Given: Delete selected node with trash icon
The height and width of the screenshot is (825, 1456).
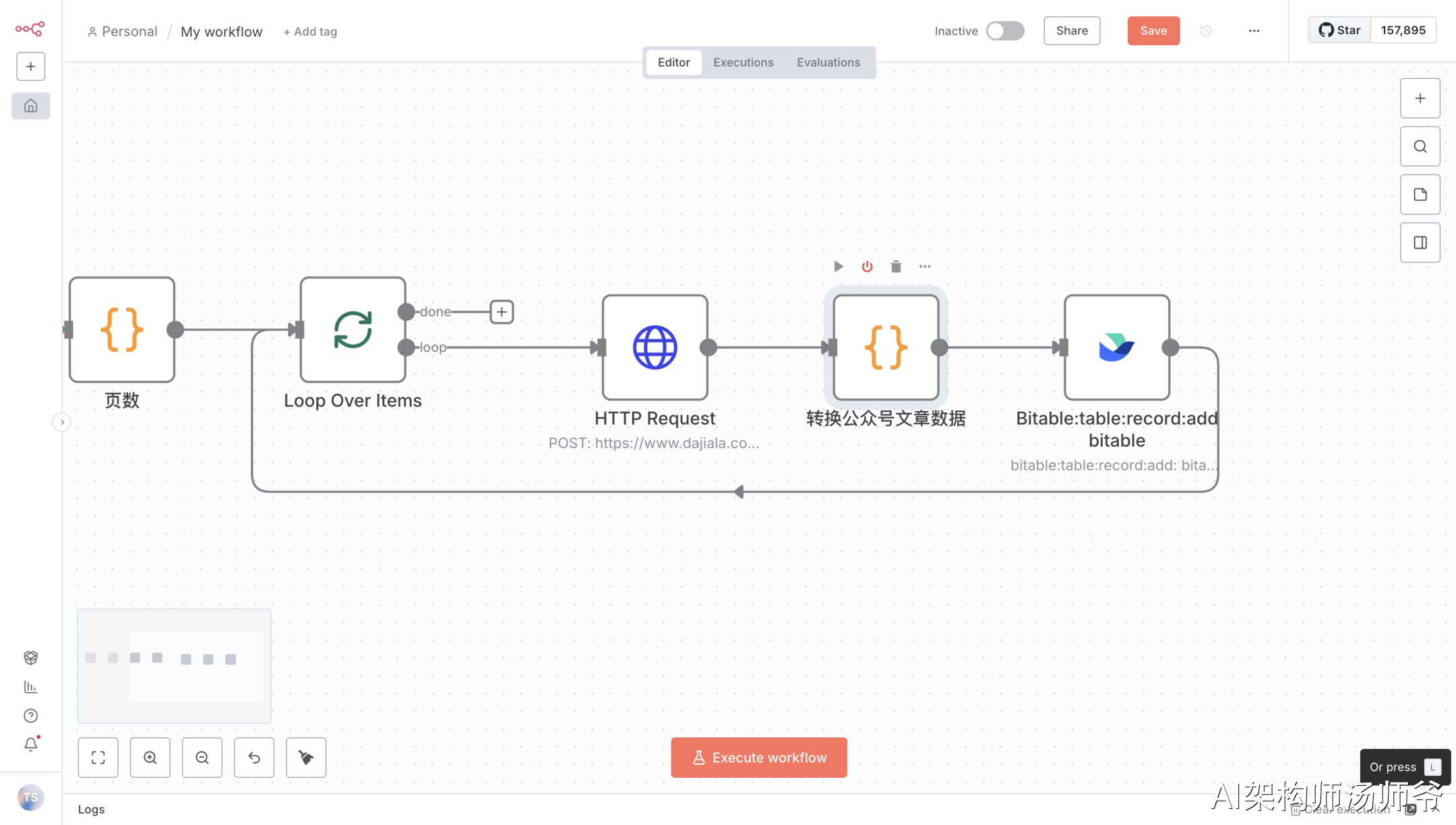Looking at the screenshot, I should [x=896, y=266].
